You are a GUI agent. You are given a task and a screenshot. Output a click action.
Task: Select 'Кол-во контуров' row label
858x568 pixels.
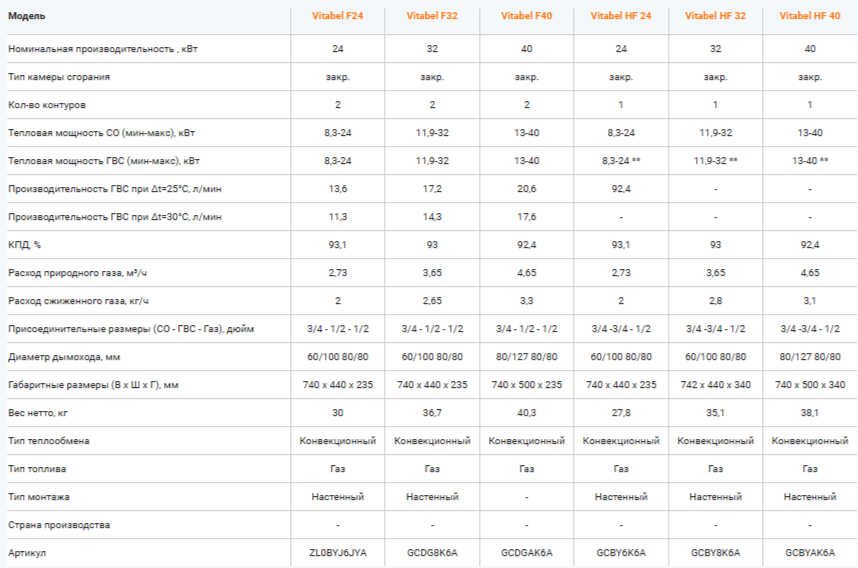[47, 105]
